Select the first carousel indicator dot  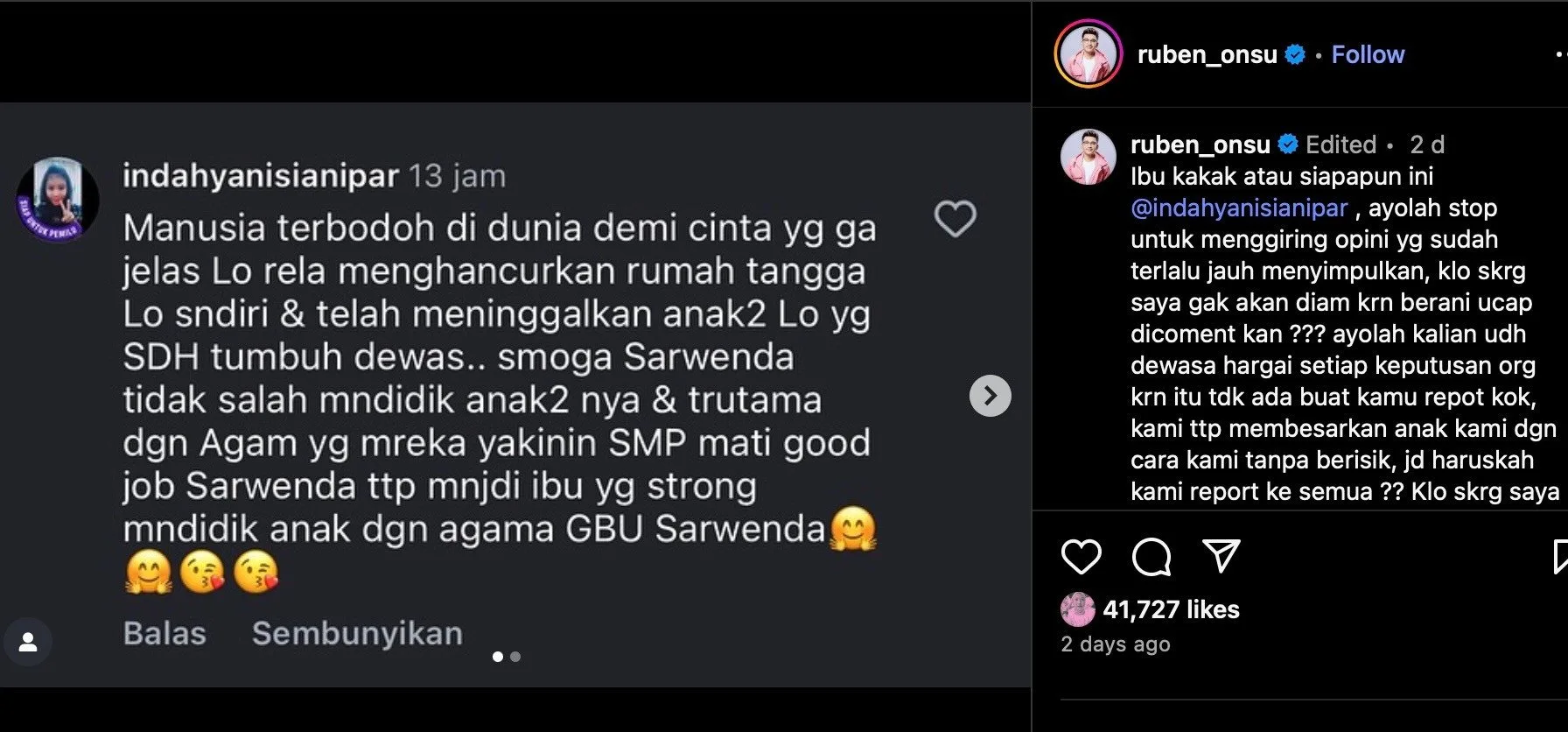pos(498,657)
